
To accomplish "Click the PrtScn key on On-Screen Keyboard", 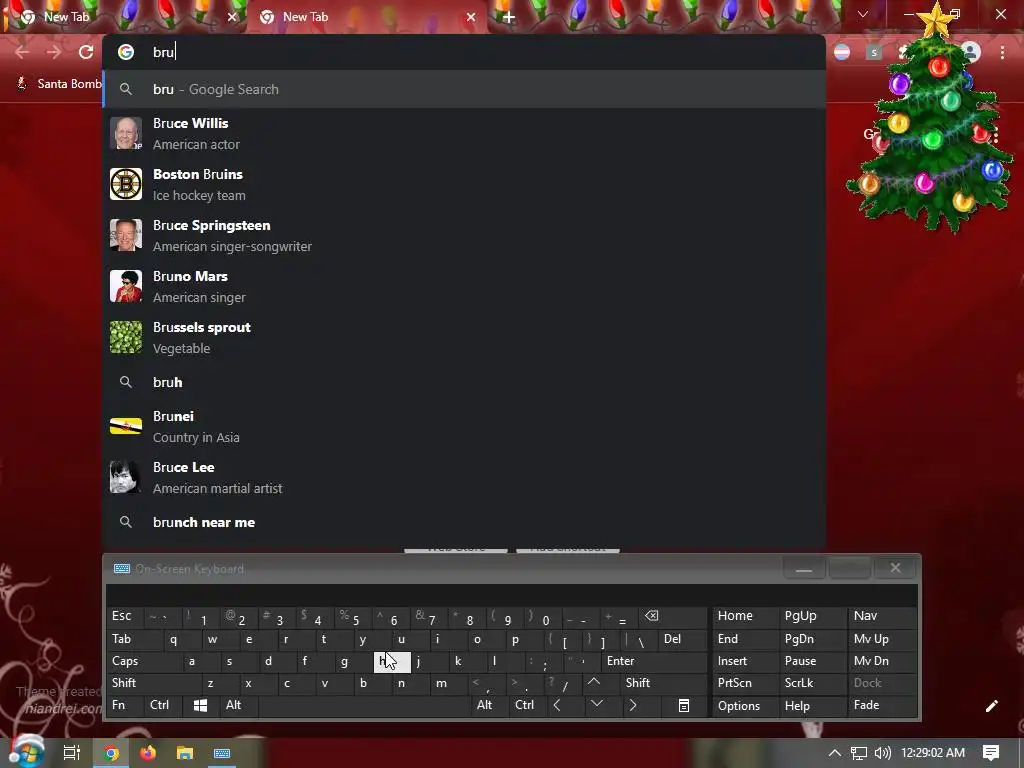I will (744, 683).
